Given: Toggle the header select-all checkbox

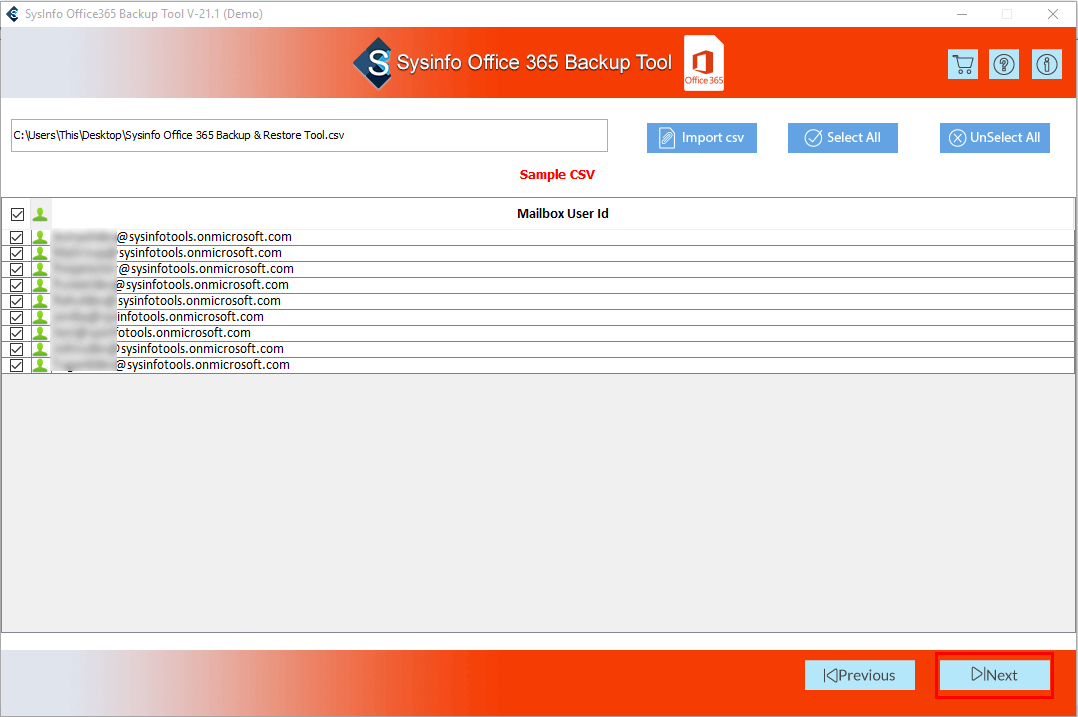Looking at the screenshot, I should pos(17,214).
